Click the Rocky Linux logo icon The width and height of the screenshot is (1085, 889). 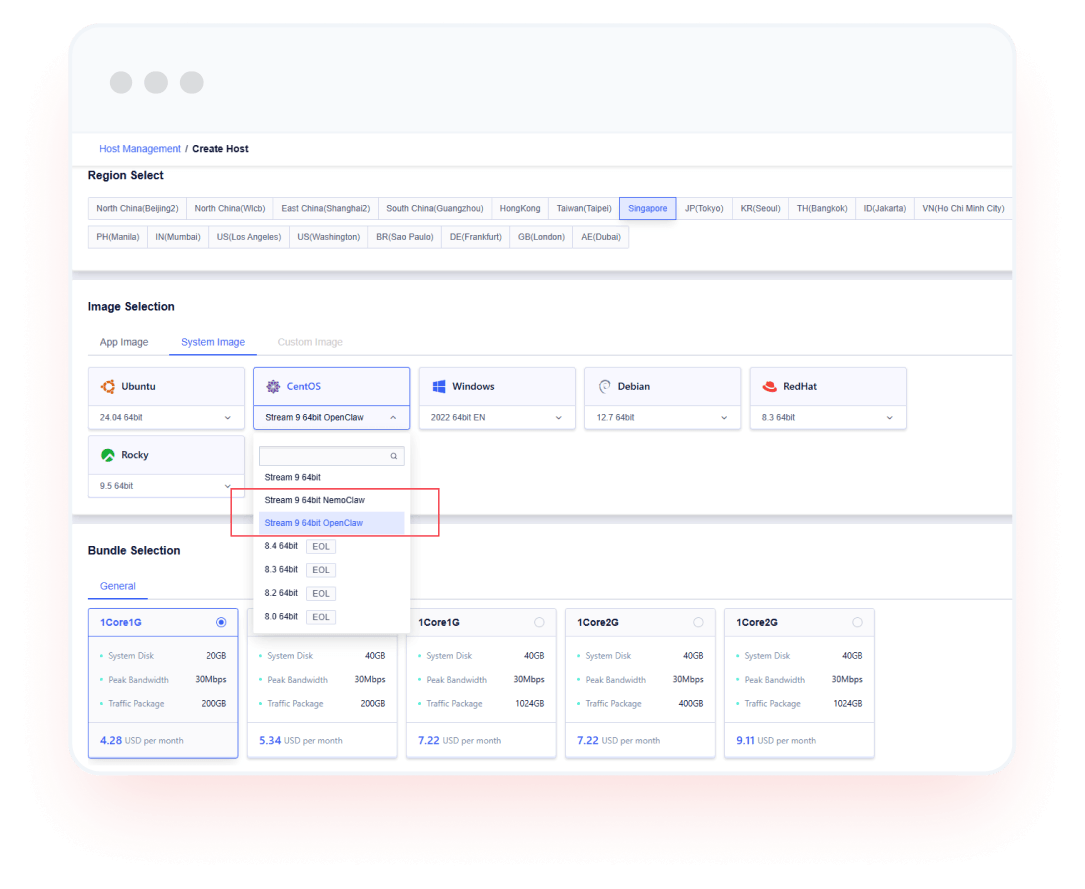(x=108, y=455)
